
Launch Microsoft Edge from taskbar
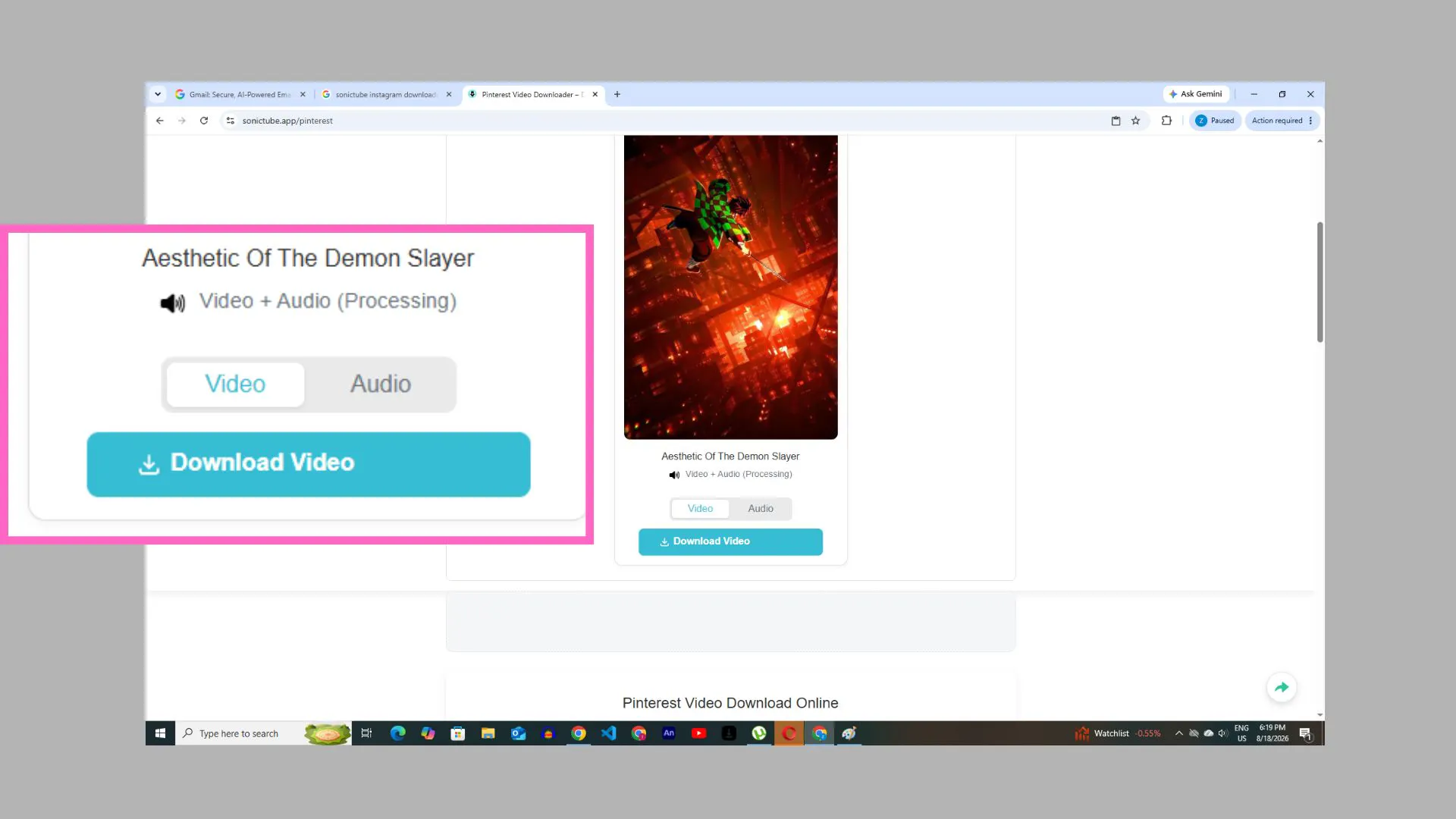point(397,733)
